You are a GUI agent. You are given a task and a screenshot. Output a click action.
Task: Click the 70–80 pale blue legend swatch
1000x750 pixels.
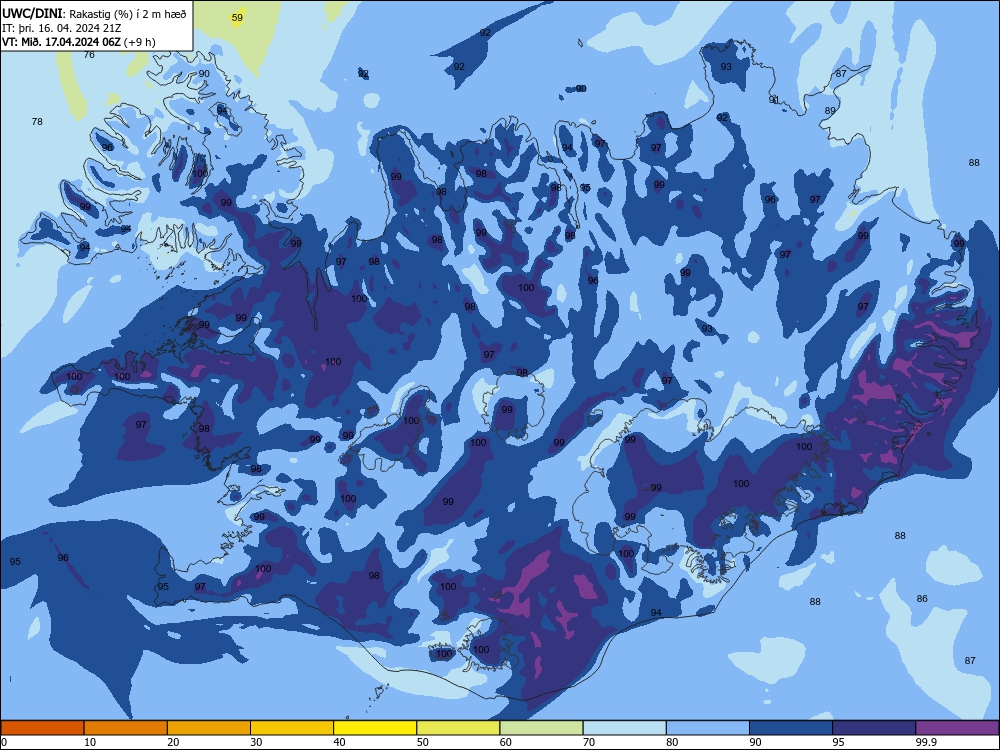(x=624, y=728)
